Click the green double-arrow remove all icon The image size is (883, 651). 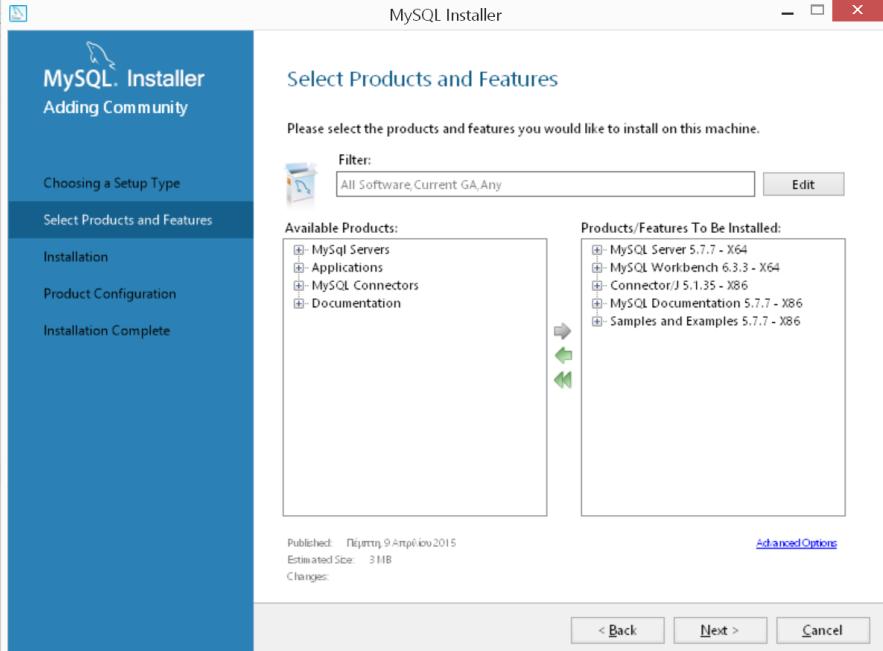pos(563,380)
